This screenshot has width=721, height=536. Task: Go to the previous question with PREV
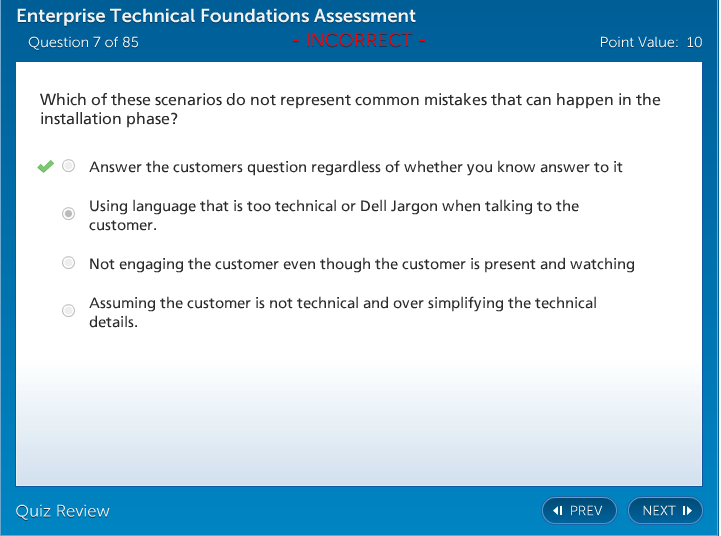(579, 511)
